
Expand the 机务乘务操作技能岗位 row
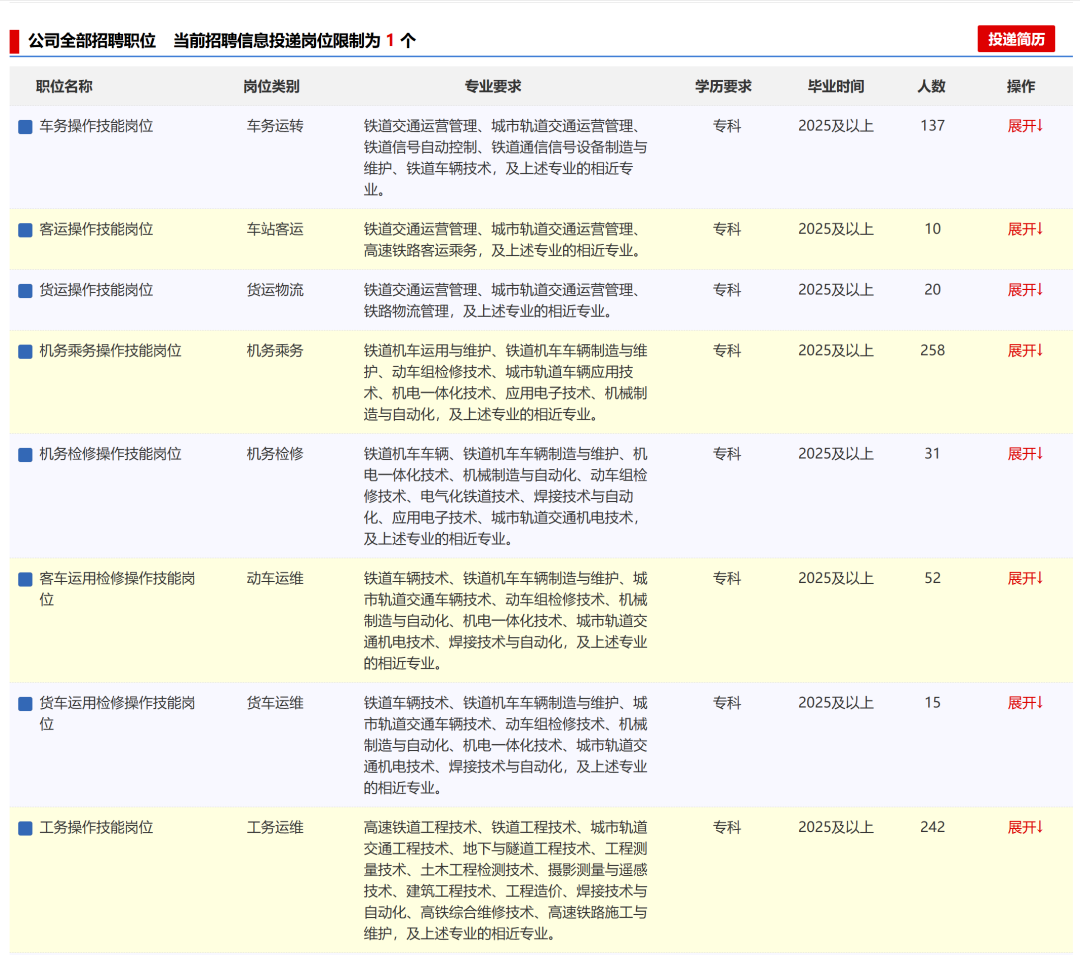point(1025,350)
